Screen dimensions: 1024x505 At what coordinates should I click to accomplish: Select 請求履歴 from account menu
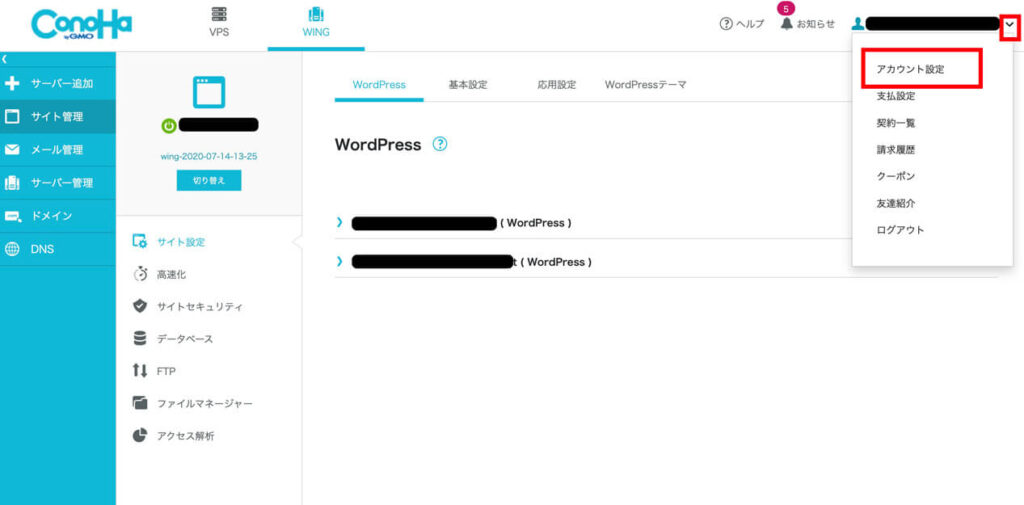(895, 150)
